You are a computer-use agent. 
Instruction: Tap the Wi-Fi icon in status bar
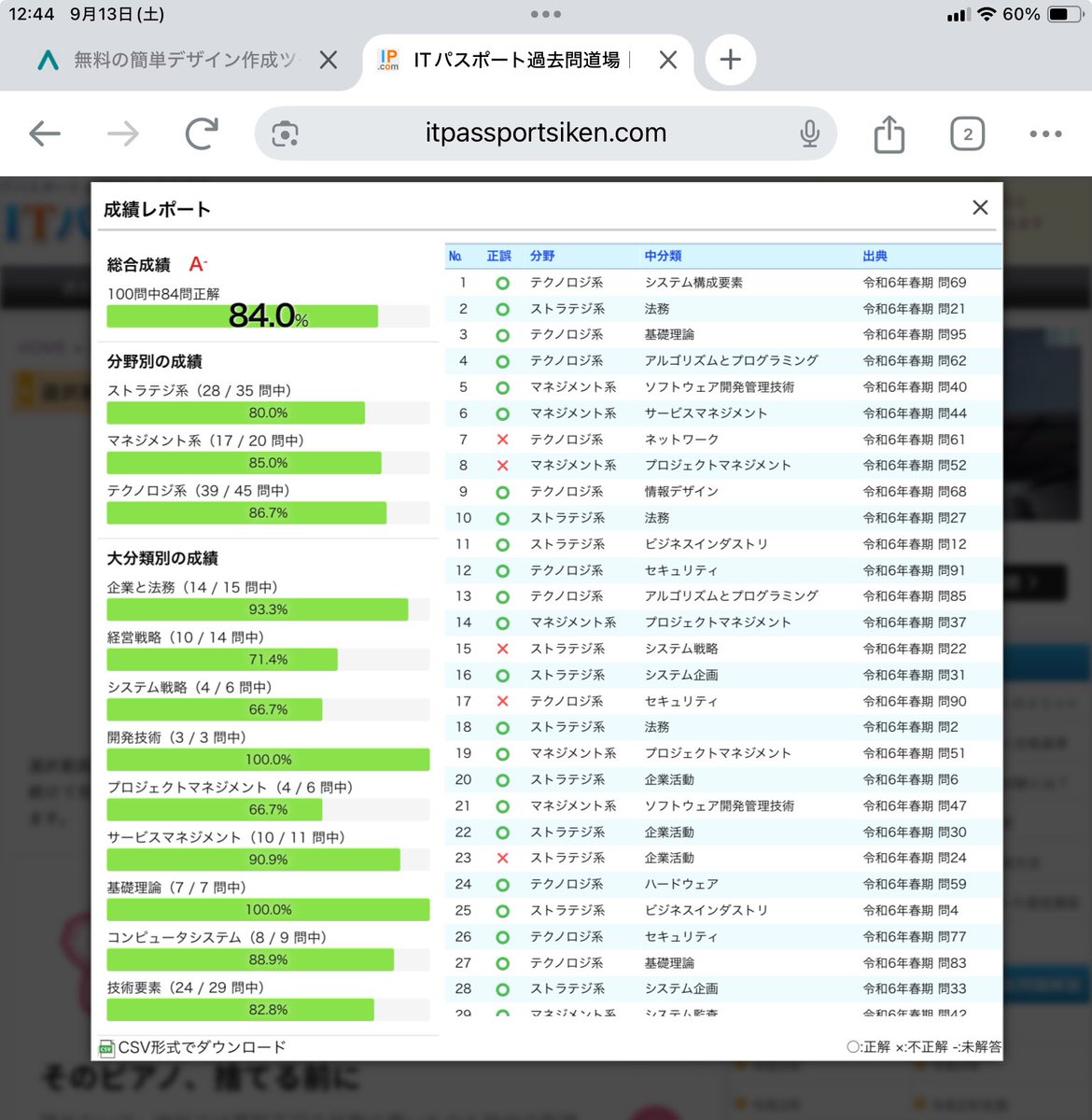[x=987, y=15]
